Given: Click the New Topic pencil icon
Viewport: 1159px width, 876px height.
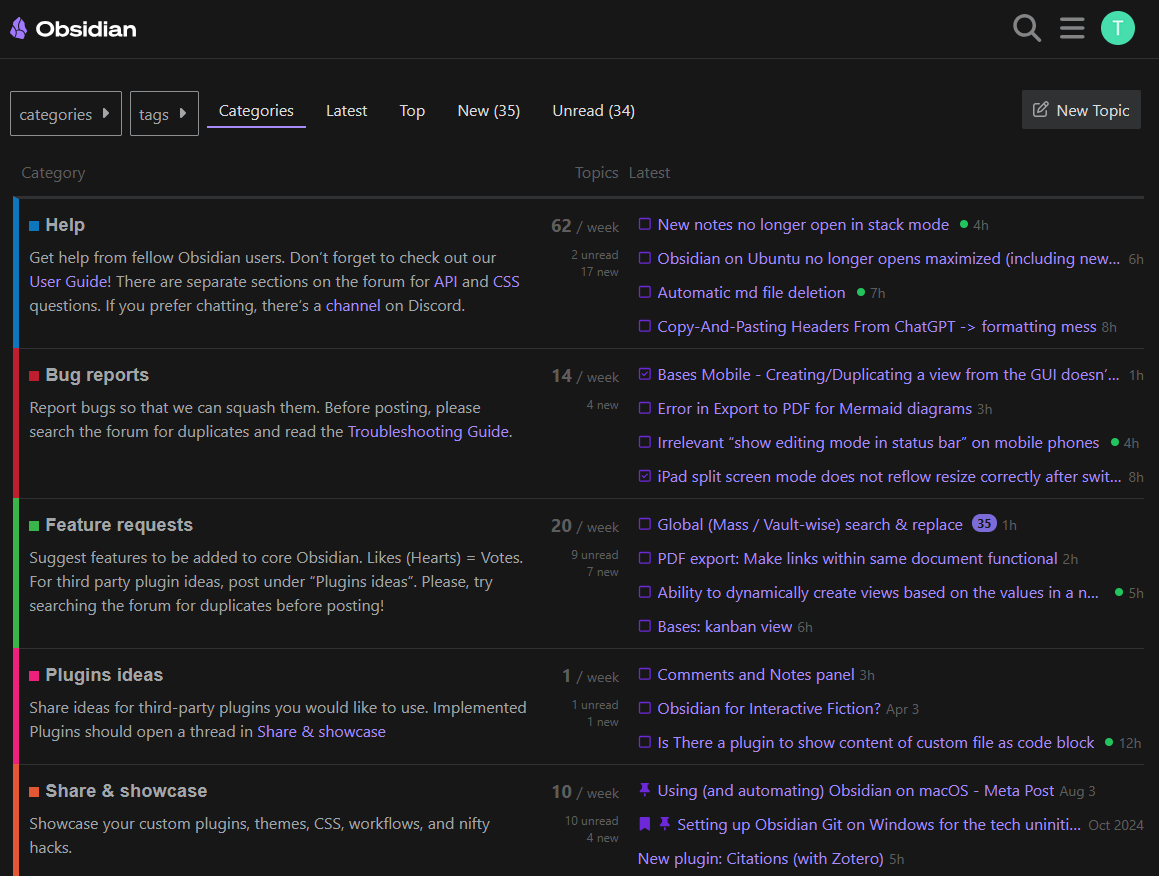Looking at the screenshot, I should [x=1040, y=109].
